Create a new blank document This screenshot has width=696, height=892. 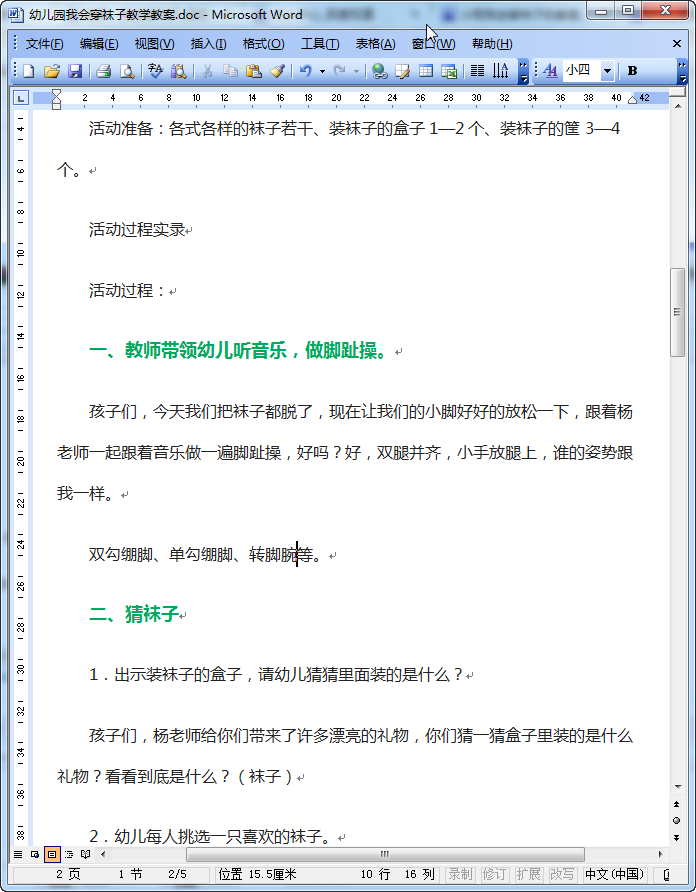point(28,71)
